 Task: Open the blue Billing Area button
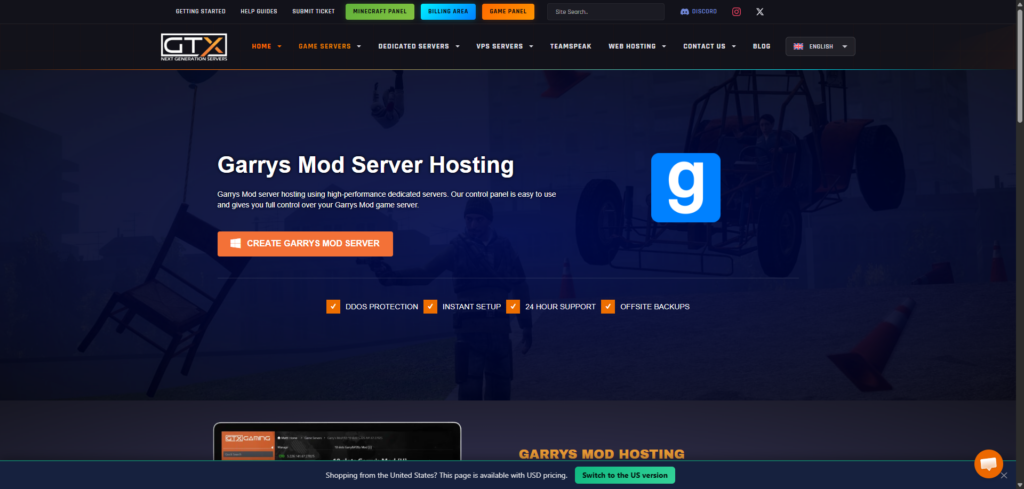pos(448,12)
